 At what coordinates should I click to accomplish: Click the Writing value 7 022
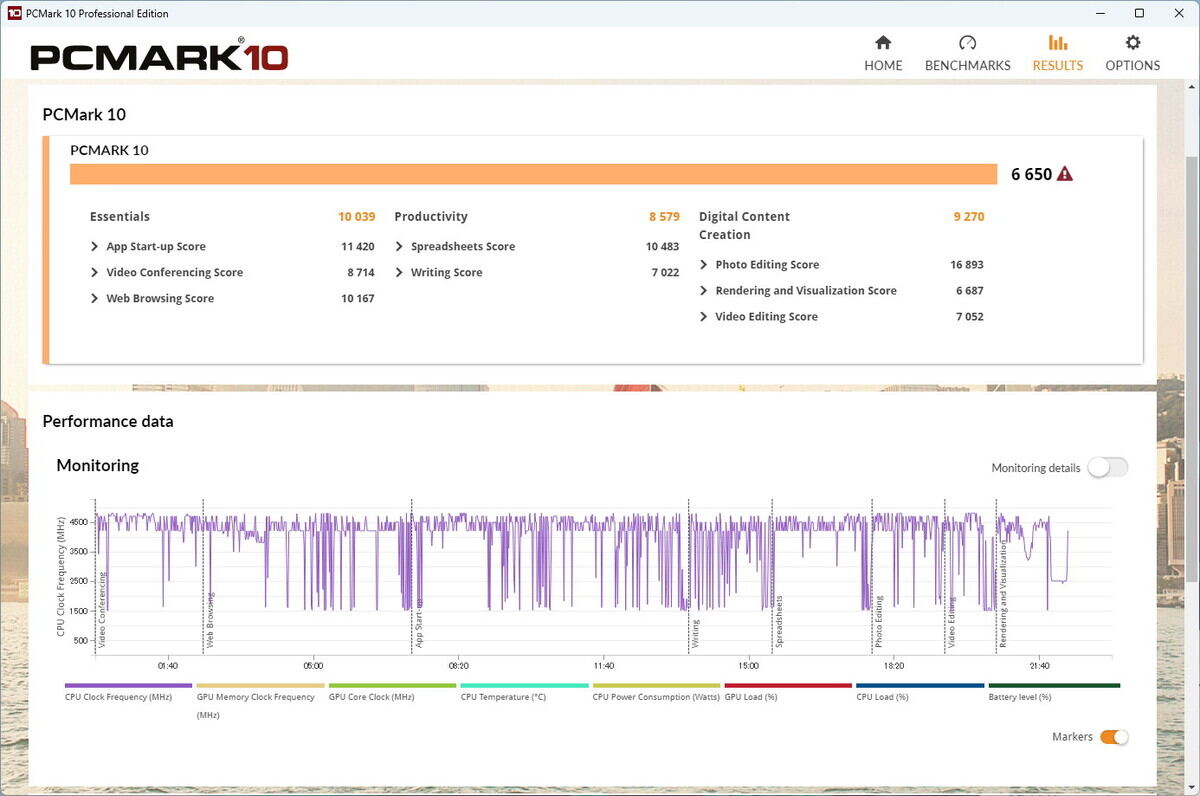coord(665,273)
